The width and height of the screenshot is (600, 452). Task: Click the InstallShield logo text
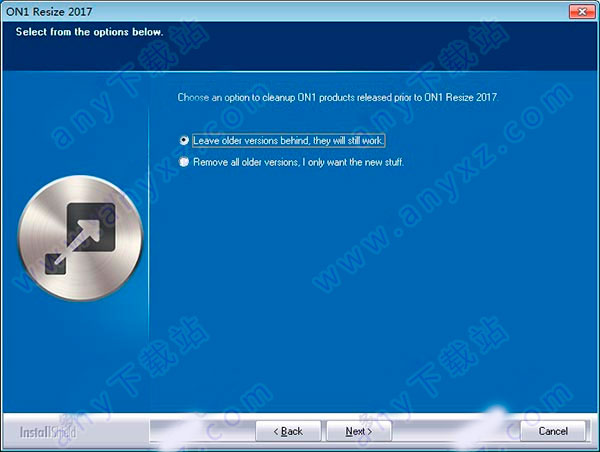48,432
